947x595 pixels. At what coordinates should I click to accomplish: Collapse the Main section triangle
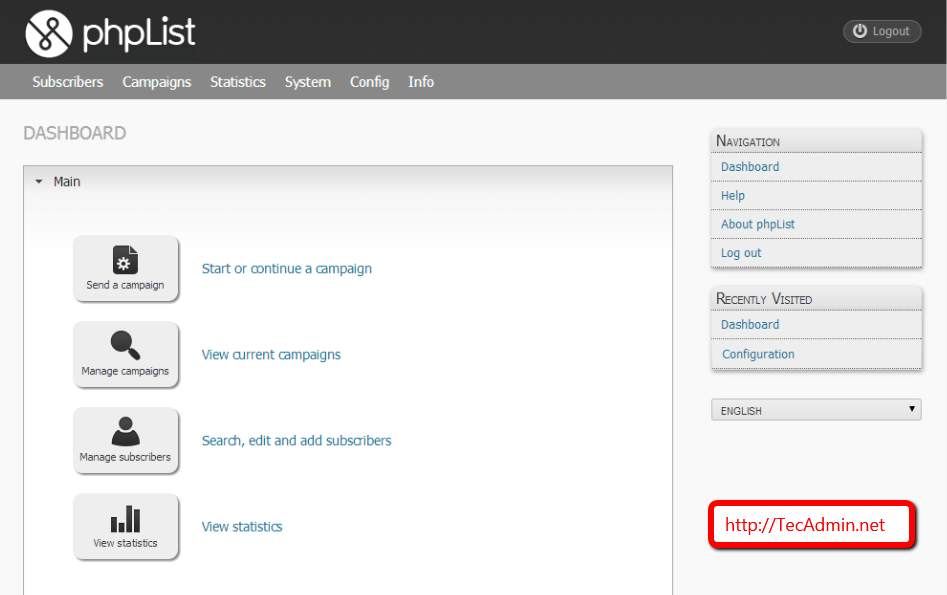point(39,182)
